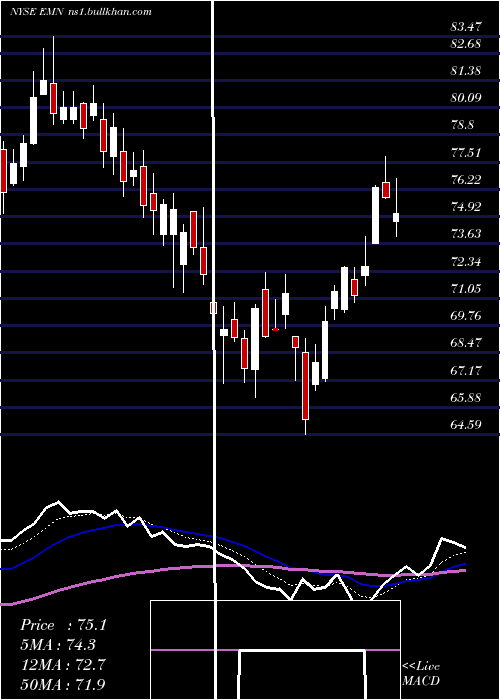Image resolution: width=500 pixels, height=700 pixels.
Task: Click the 72.34 price axis label
Action: [x=466, y=262]
